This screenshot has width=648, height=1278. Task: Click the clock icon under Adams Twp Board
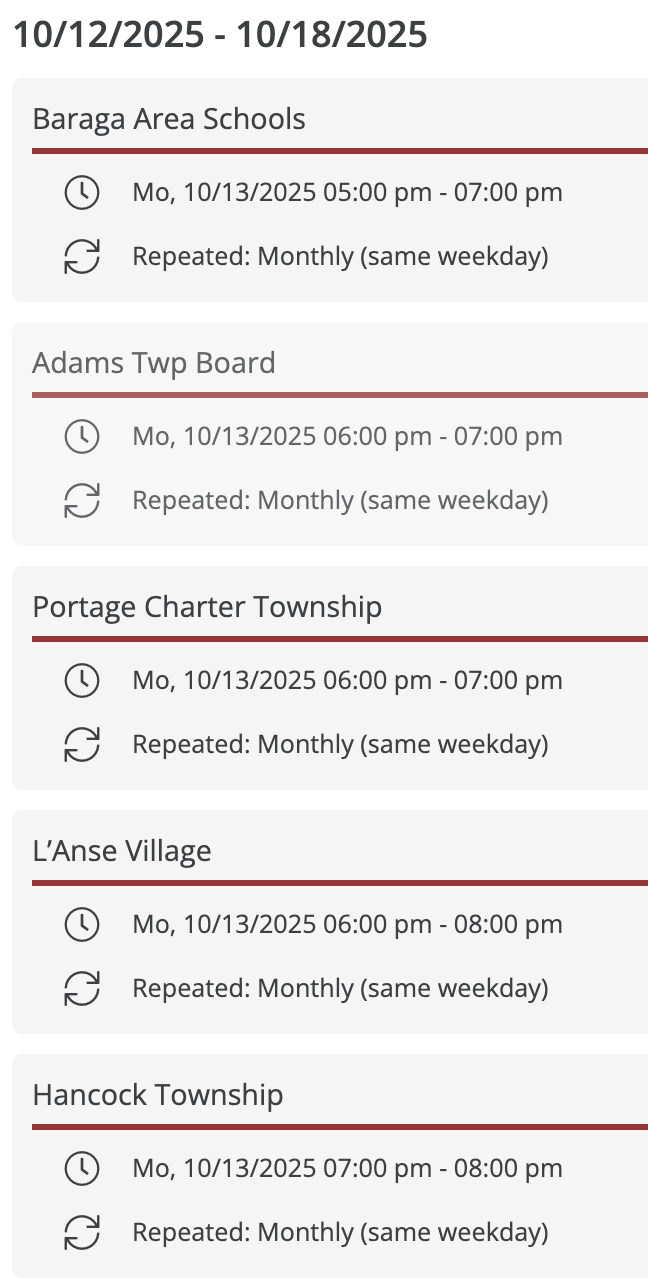click(82, 436)
